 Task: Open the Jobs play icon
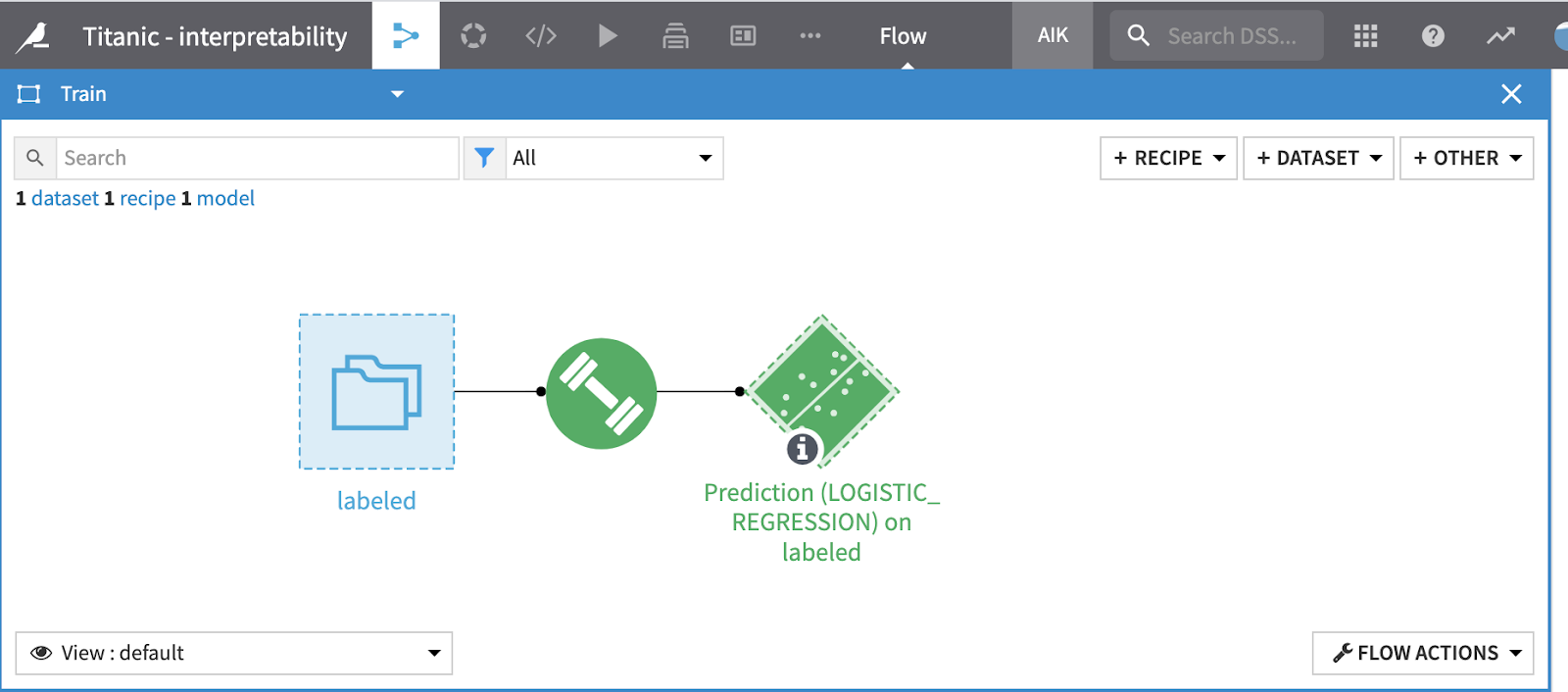[x=608, y=36]
